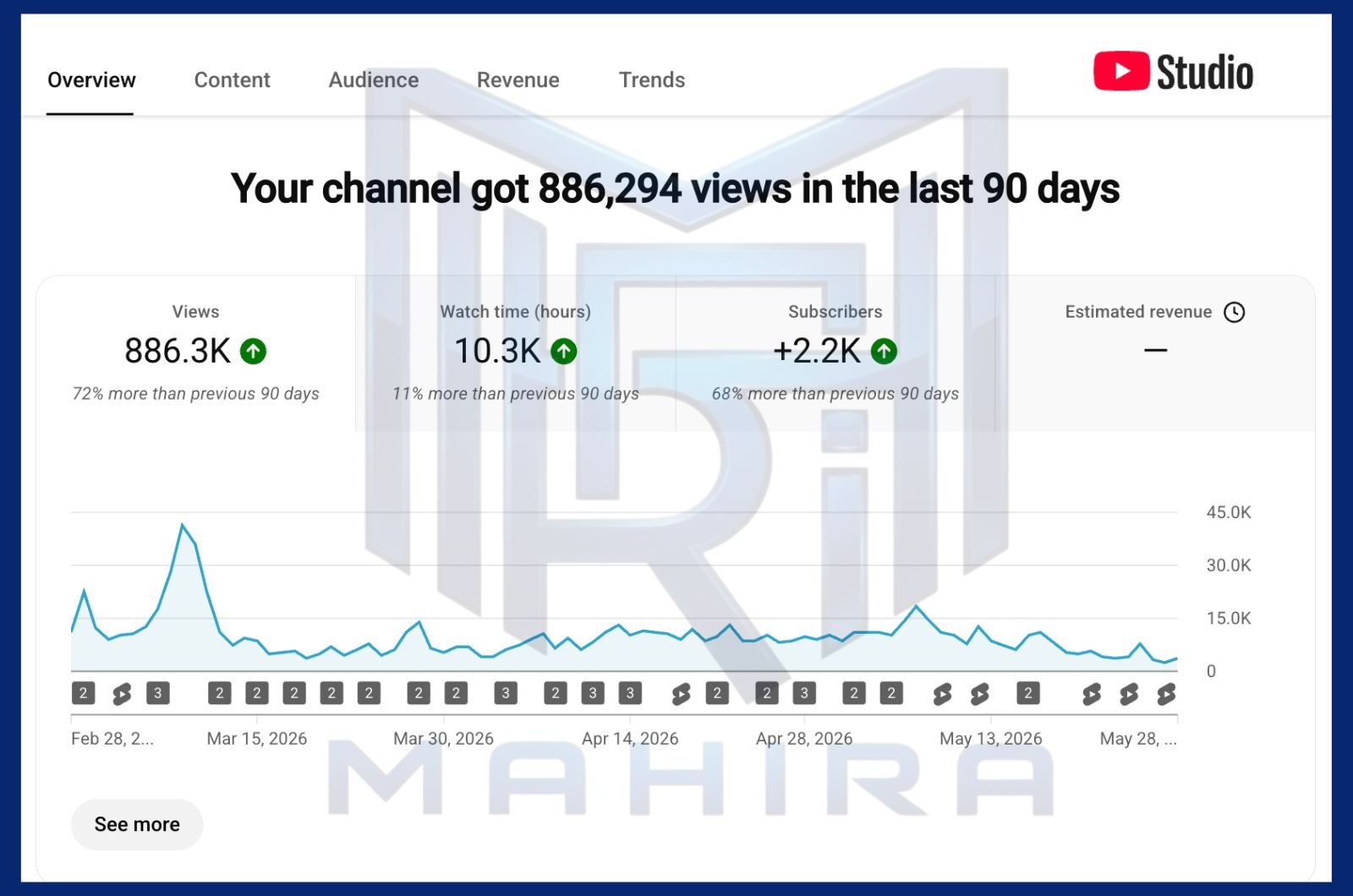
Task: Select the Watch time (hours) metric card
Action: pos(516,353)
